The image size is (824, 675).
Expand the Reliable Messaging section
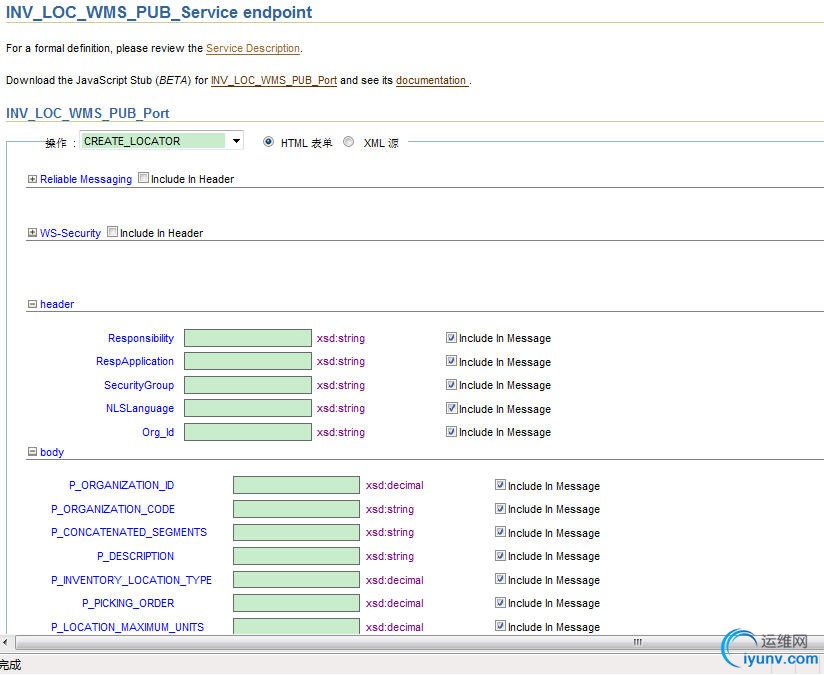(x=33, y=179)
